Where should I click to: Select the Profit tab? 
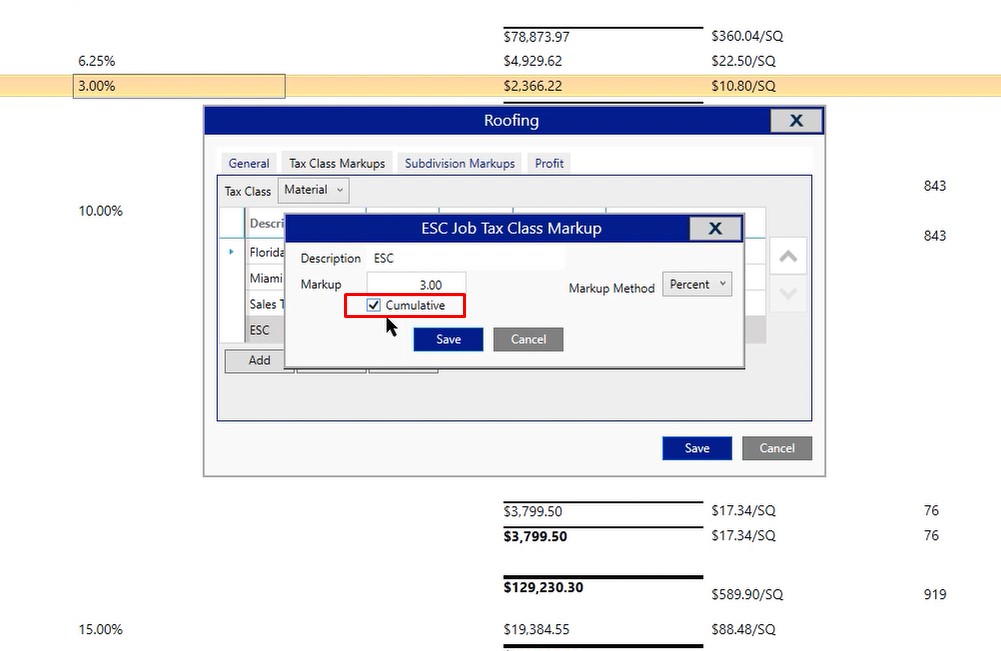click(x=549, y=163)
